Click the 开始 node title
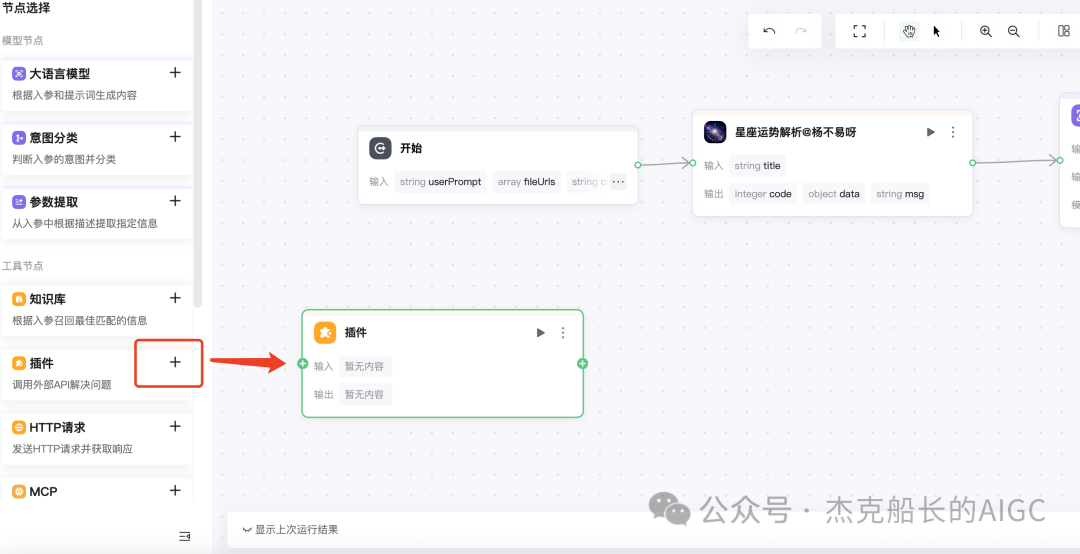Screen dimensions: 1080x554 411,148
